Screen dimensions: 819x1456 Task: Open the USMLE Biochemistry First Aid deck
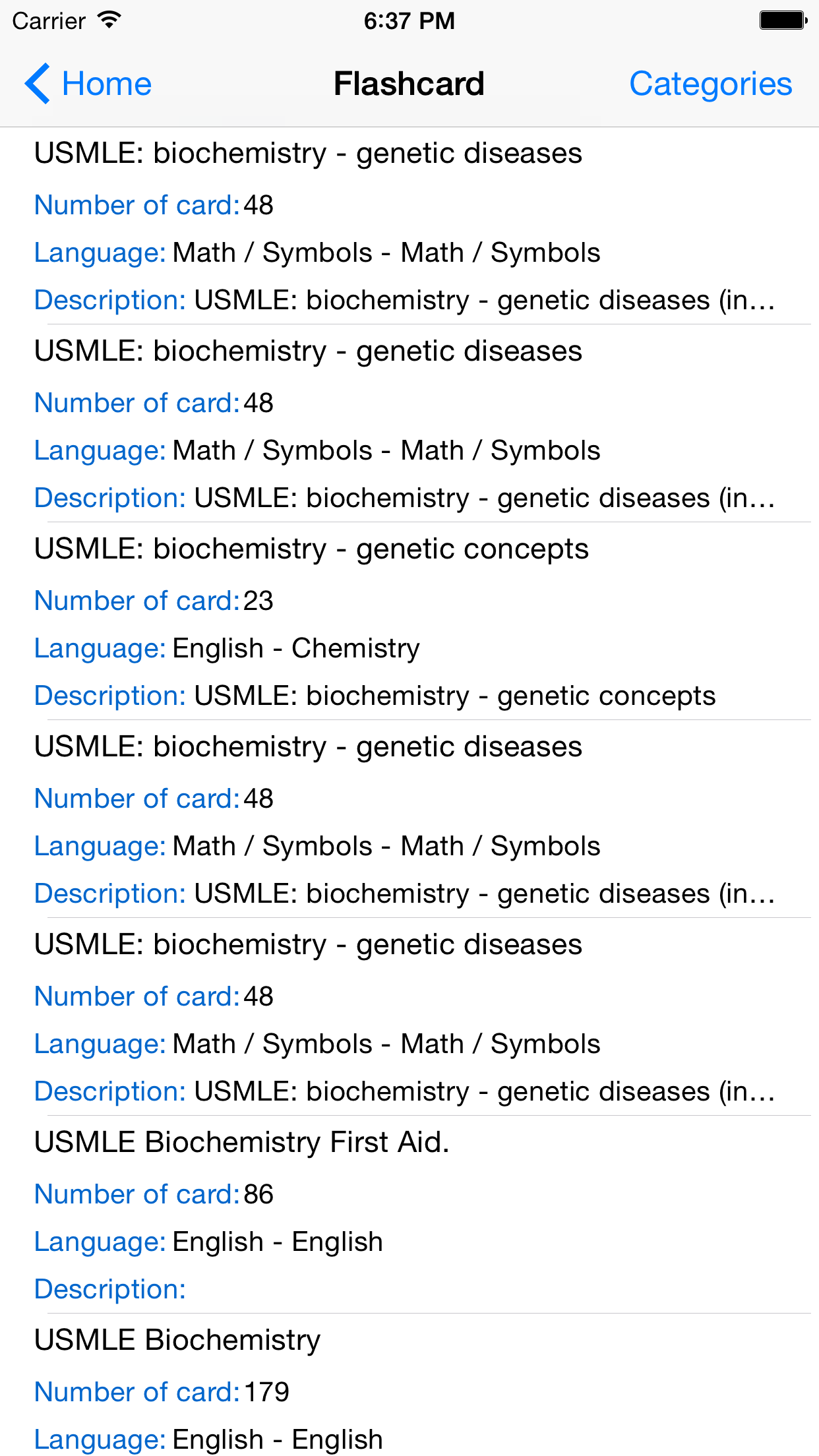pyautogui.click(x=241, y=1142)
